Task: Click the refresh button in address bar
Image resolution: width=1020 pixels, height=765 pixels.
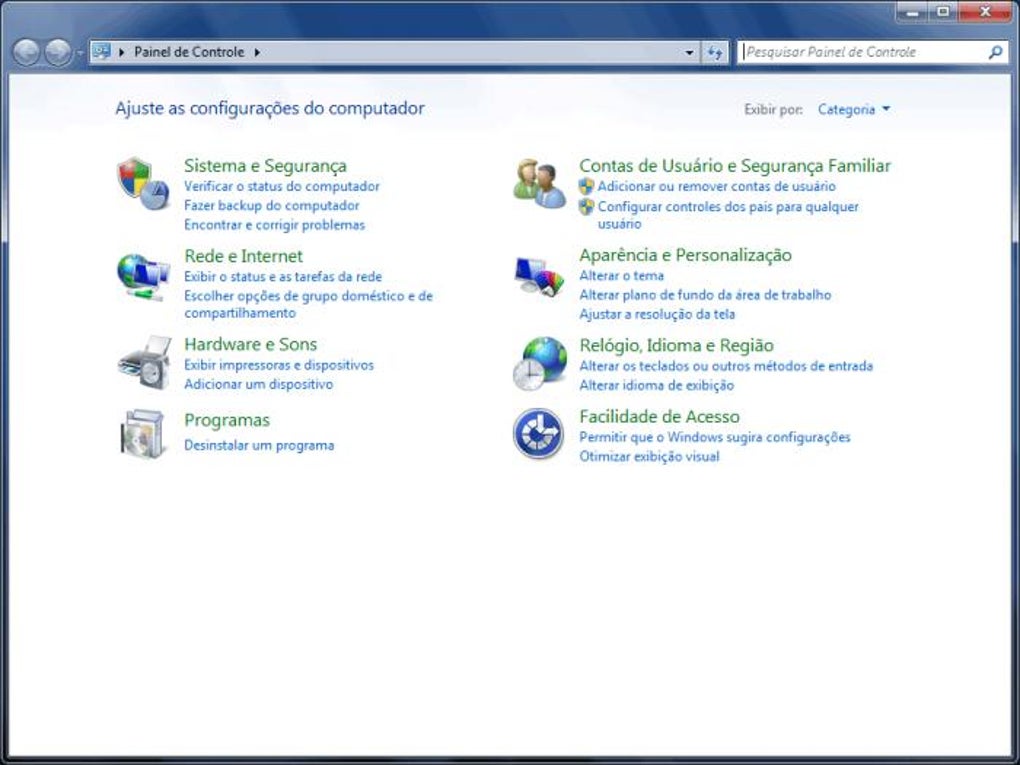Action: coord(715,52)
